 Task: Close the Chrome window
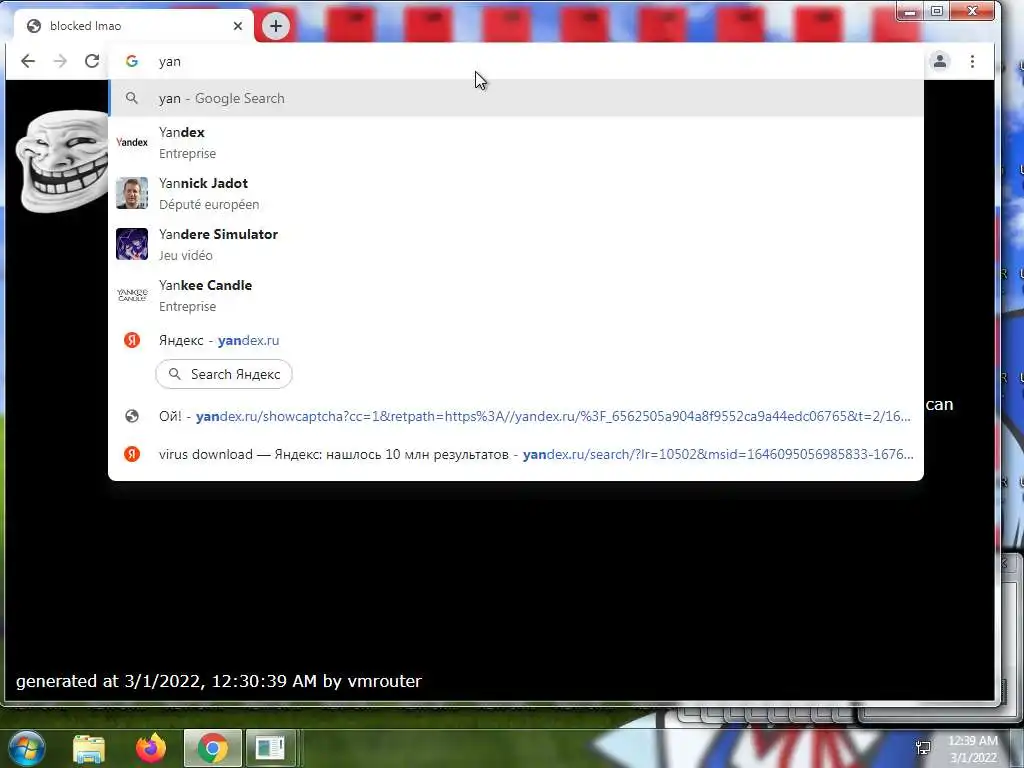point(972,11)
